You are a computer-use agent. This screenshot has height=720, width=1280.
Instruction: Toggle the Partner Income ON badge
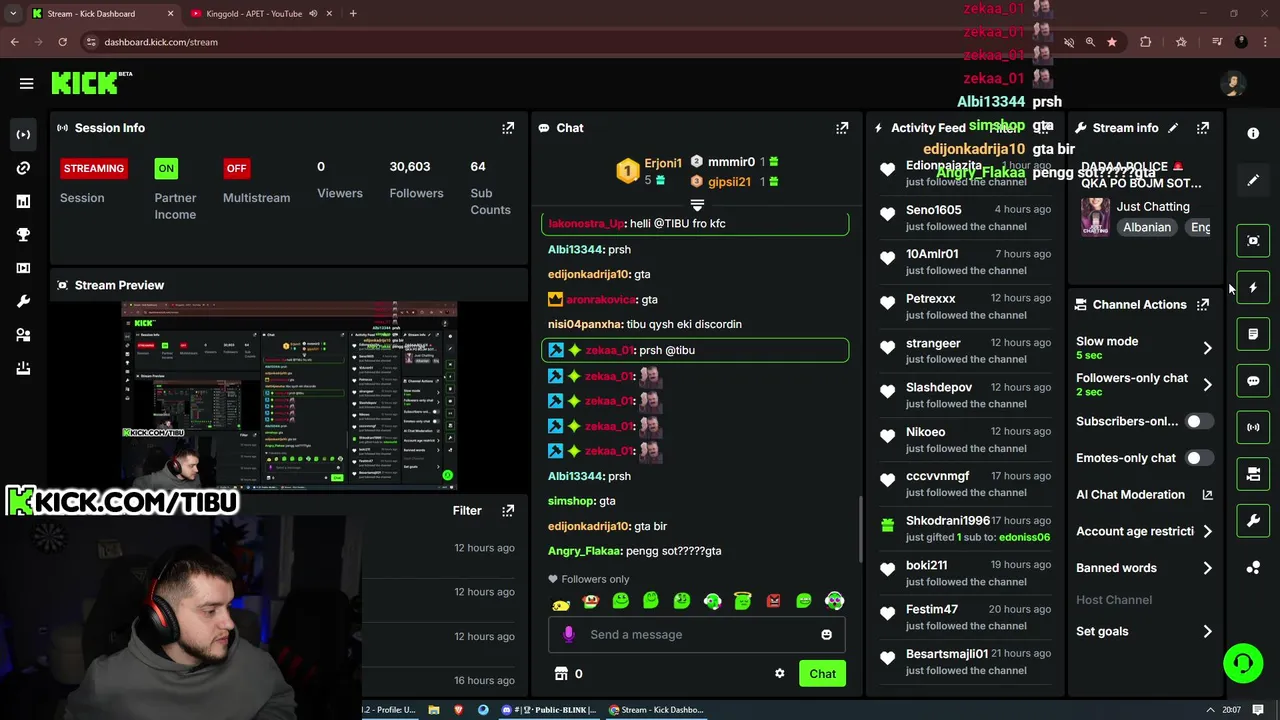[x=166, y=168]
